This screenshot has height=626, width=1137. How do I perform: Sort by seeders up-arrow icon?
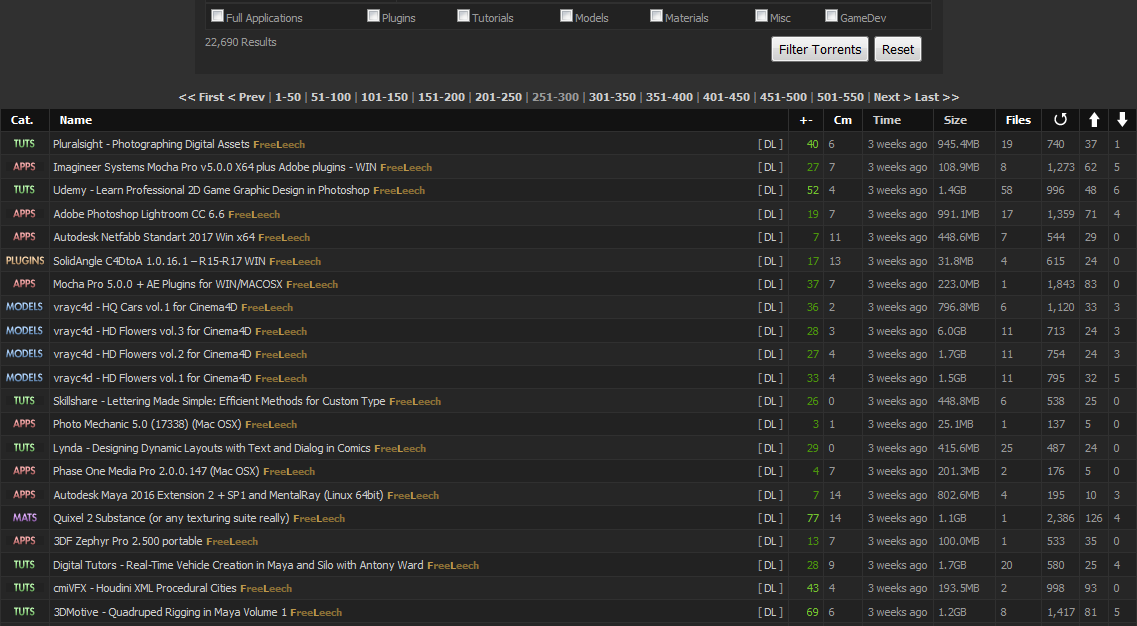tap(1094, 120)
